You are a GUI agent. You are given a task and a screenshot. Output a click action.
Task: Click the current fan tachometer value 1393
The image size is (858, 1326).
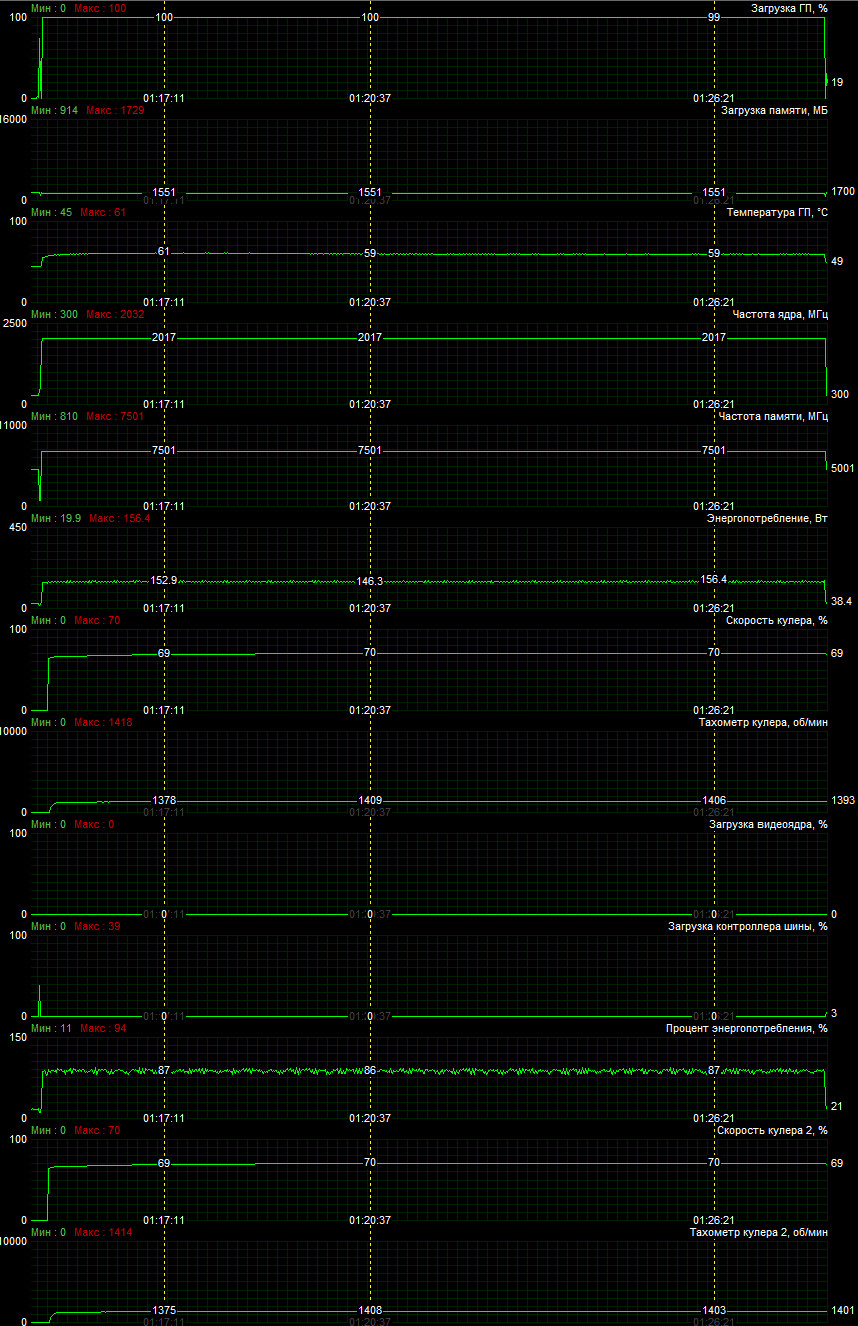pyautogui.click(x=843, y=802)
